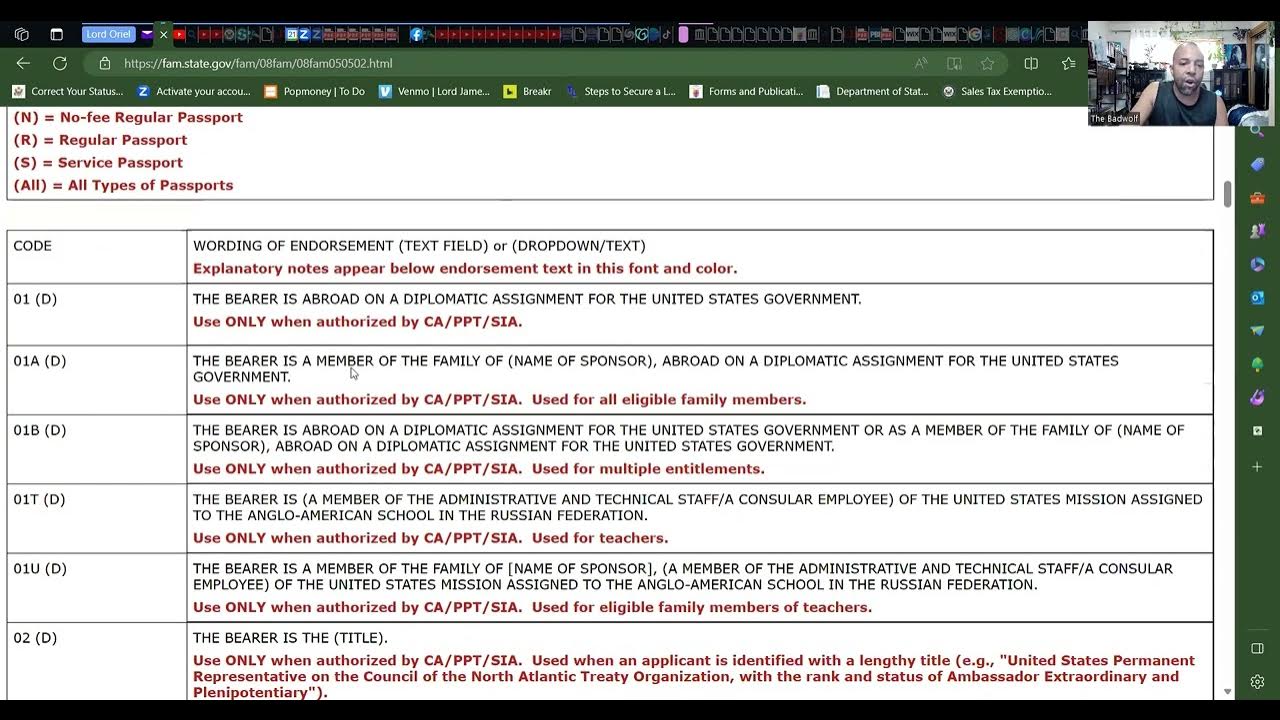Viewport: 1280px width, 720px height.
Task: Open the Lord Oriel profile tab group
Action: (108, 34)
